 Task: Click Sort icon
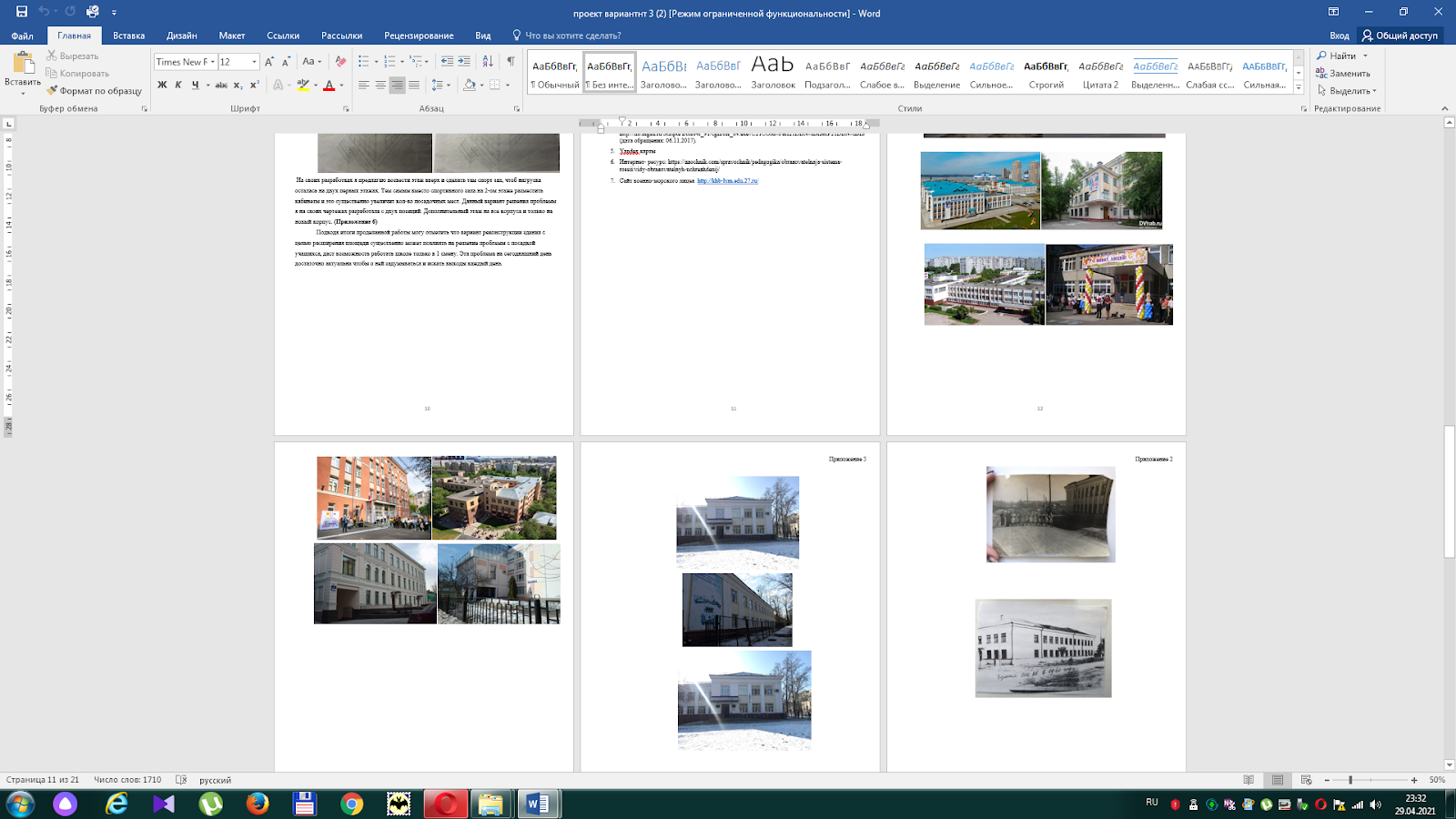488,61
